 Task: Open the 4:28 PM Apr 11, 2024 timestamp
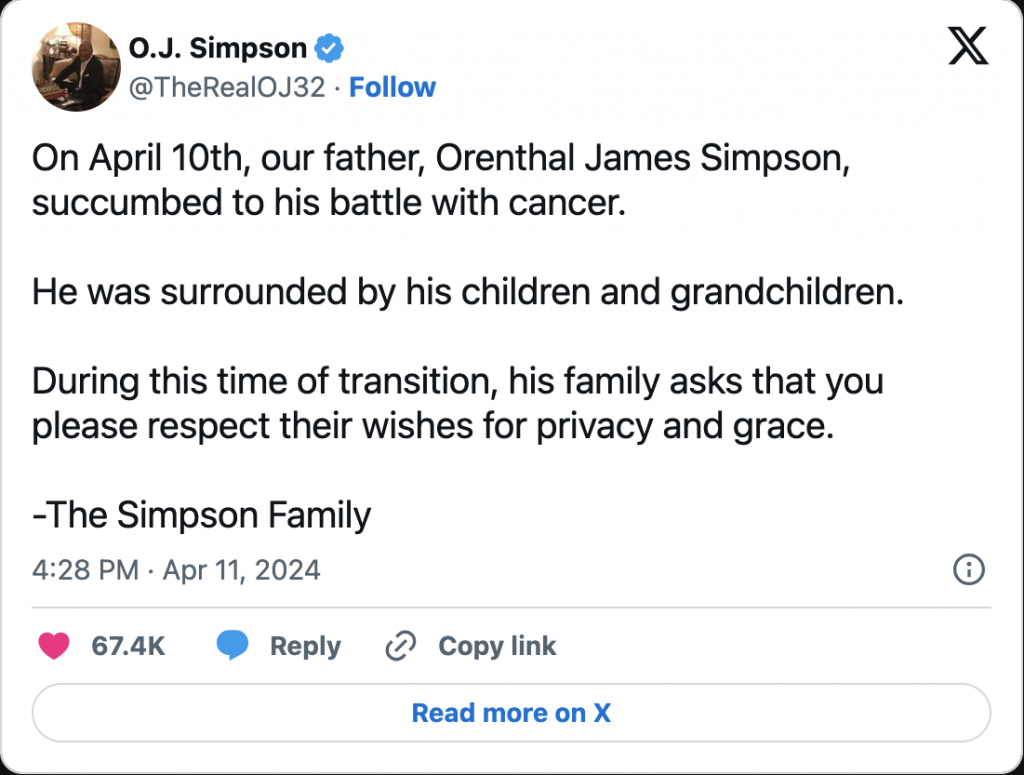point(176,570)
